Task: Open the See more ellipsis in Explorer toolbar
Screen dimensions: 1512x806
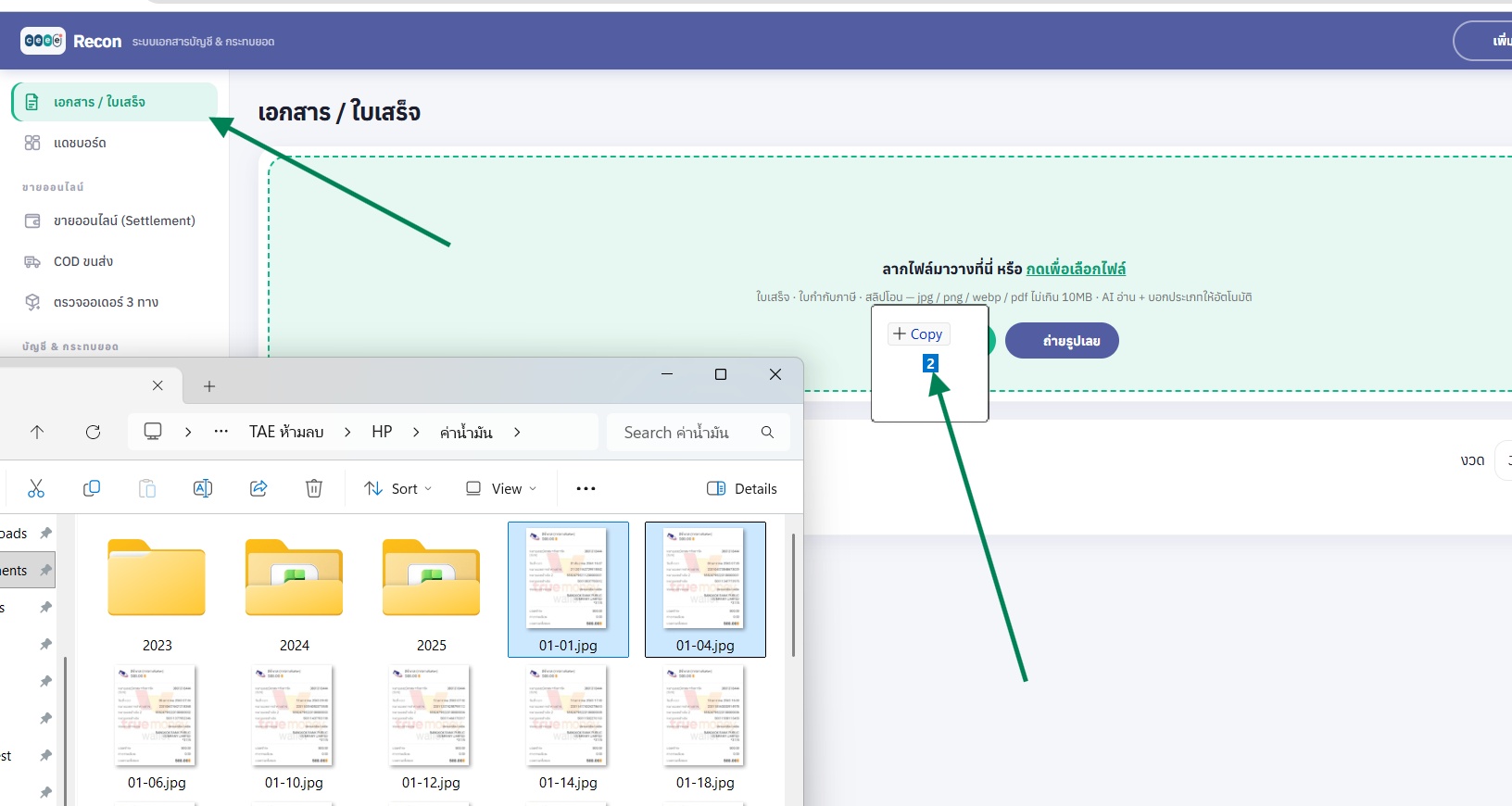Action: tap(586, 488)
